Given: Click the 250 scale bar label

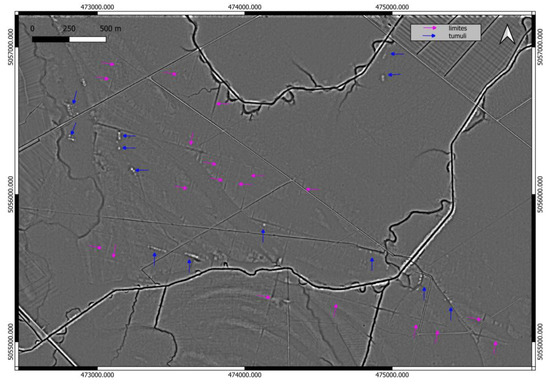Looking at the screenshot, I should coord(69,28).
